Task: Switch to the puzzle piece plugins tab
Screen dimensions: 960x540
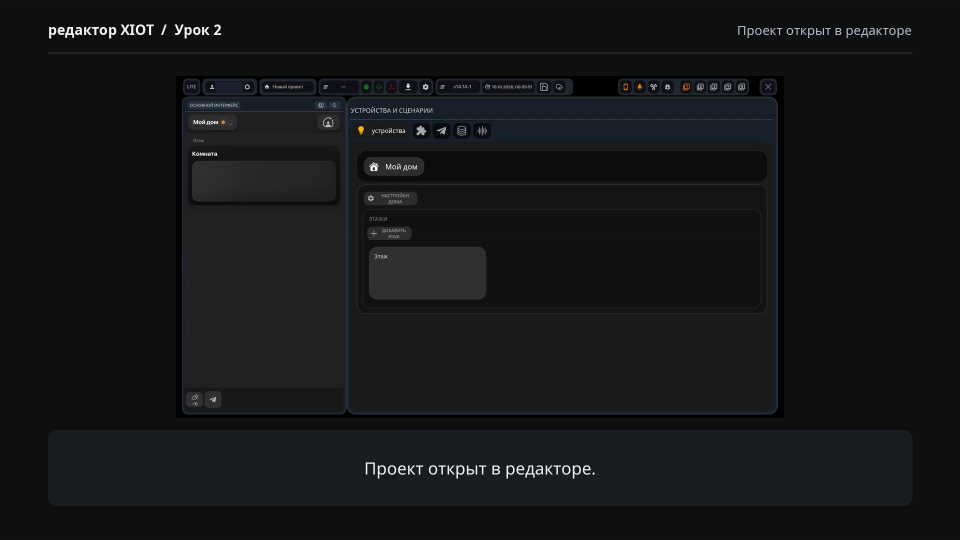Action: click(421, 130)
